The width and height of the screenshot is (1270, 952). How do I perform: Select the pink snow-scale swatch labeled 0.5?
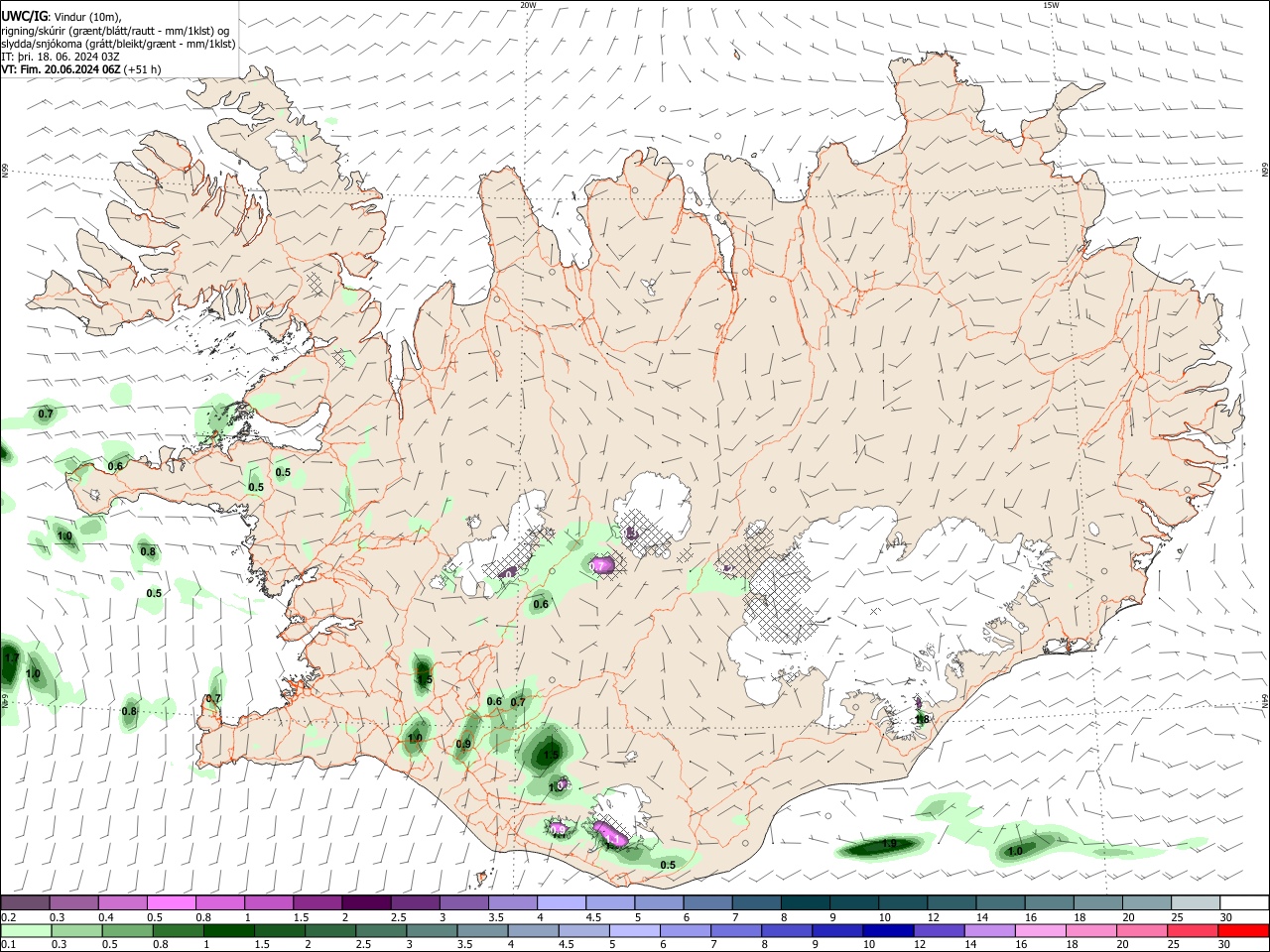coord(171,902)
